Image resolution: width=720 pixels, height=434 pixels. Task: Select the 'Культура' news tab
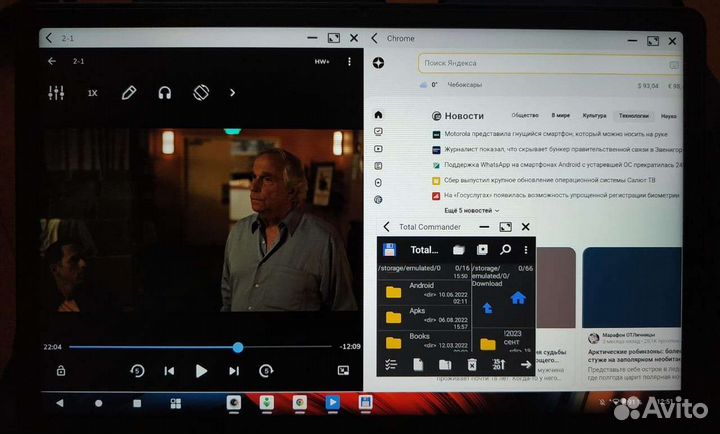point(594,116)
